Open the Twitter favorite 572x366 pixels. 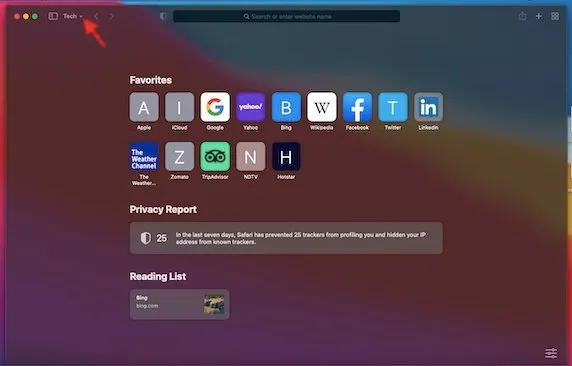click(393, 107)
